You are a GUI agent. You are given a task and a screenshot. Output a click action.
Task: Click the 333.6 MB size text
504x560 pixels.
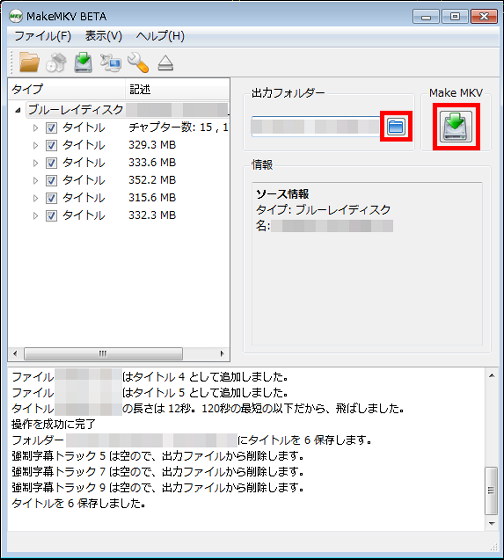[x=152, y=162]
